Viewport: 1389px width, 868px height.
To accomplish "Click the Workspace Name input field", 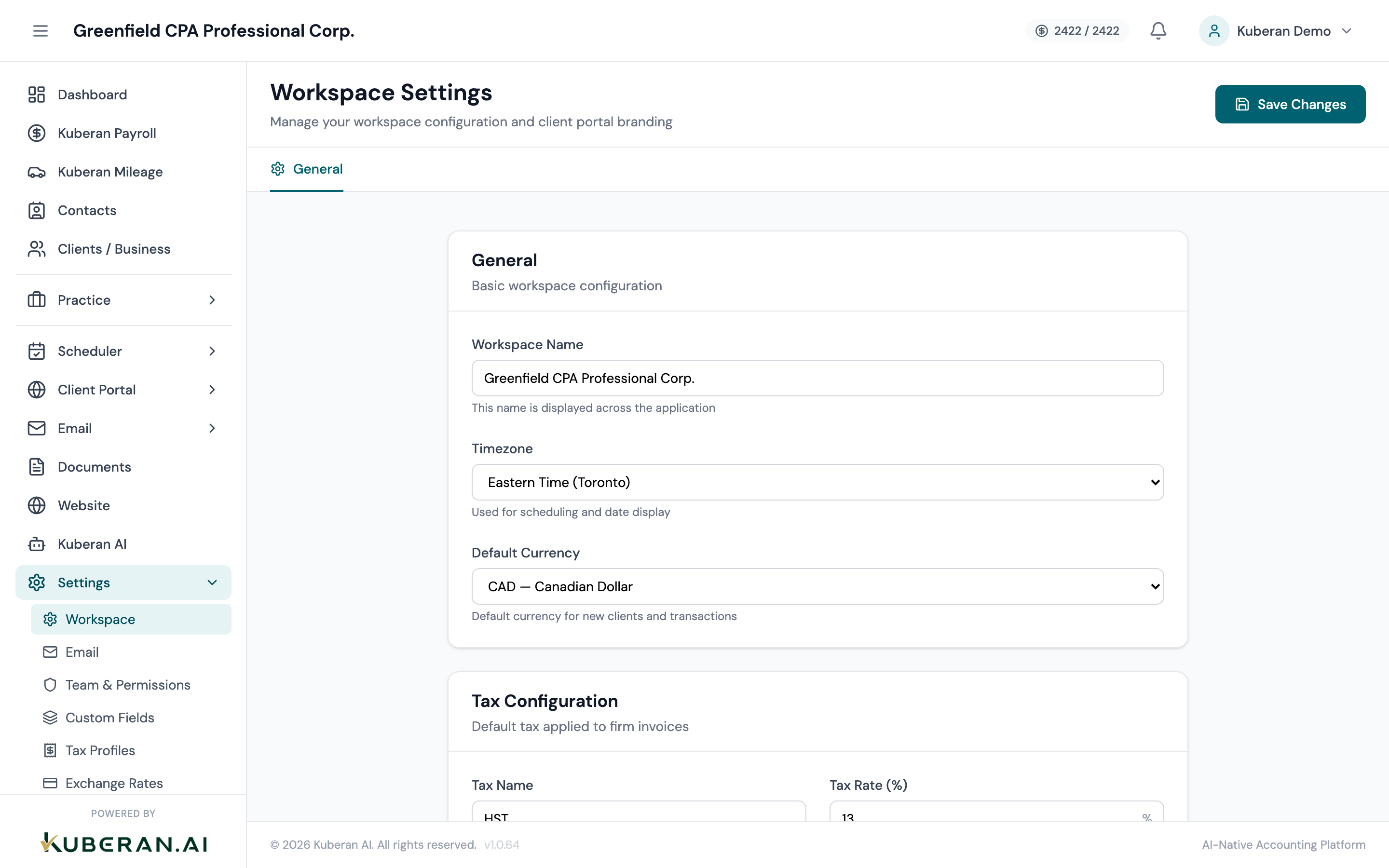I will (x=817, y=379).
